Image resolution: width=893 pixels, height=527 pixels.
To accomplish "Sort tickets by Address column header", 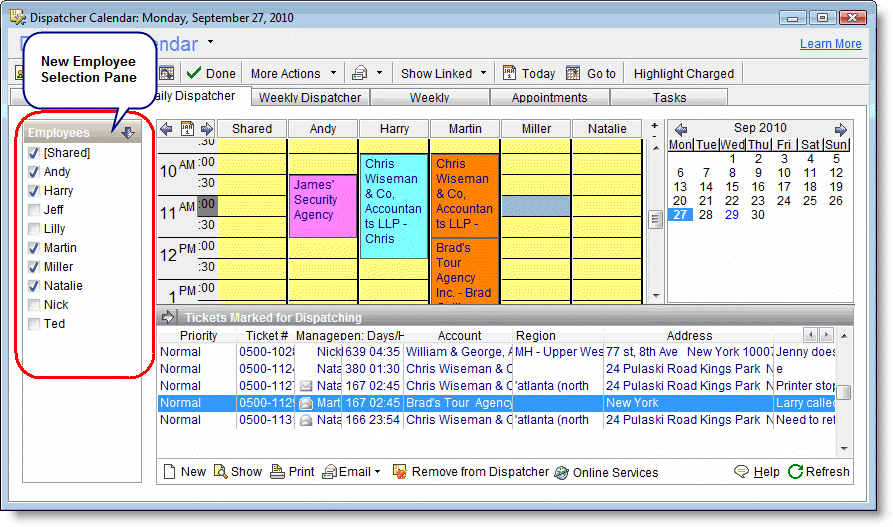I will (689, 336).
